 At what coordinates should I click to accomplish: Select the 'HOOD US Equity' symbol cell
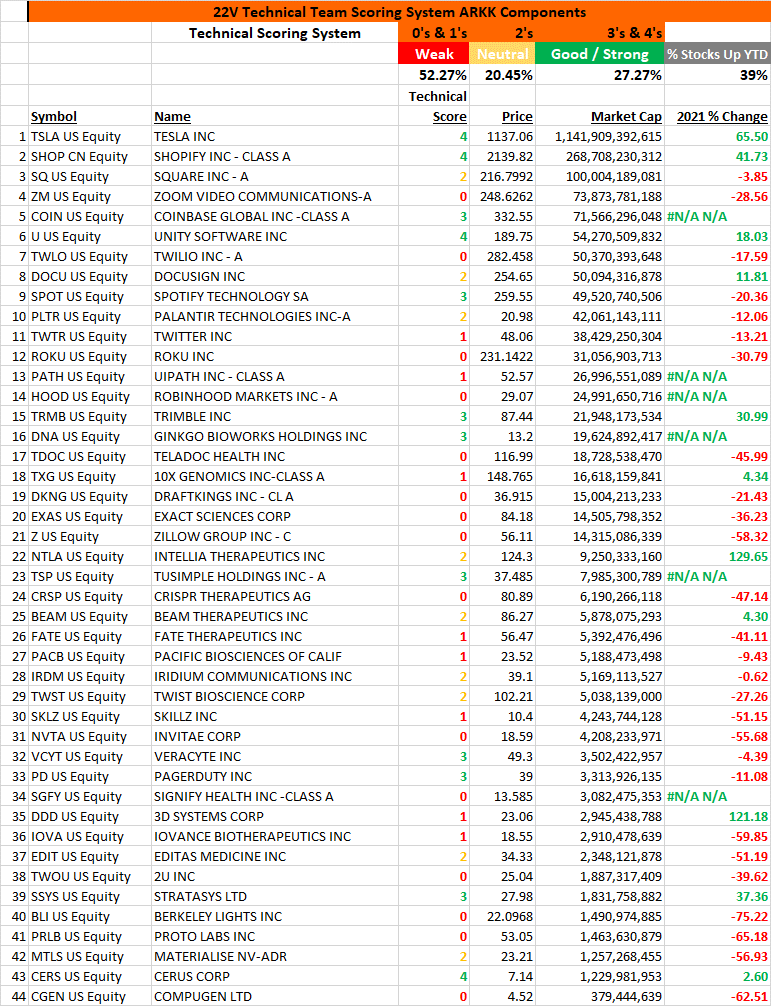(x=90, y=396)
